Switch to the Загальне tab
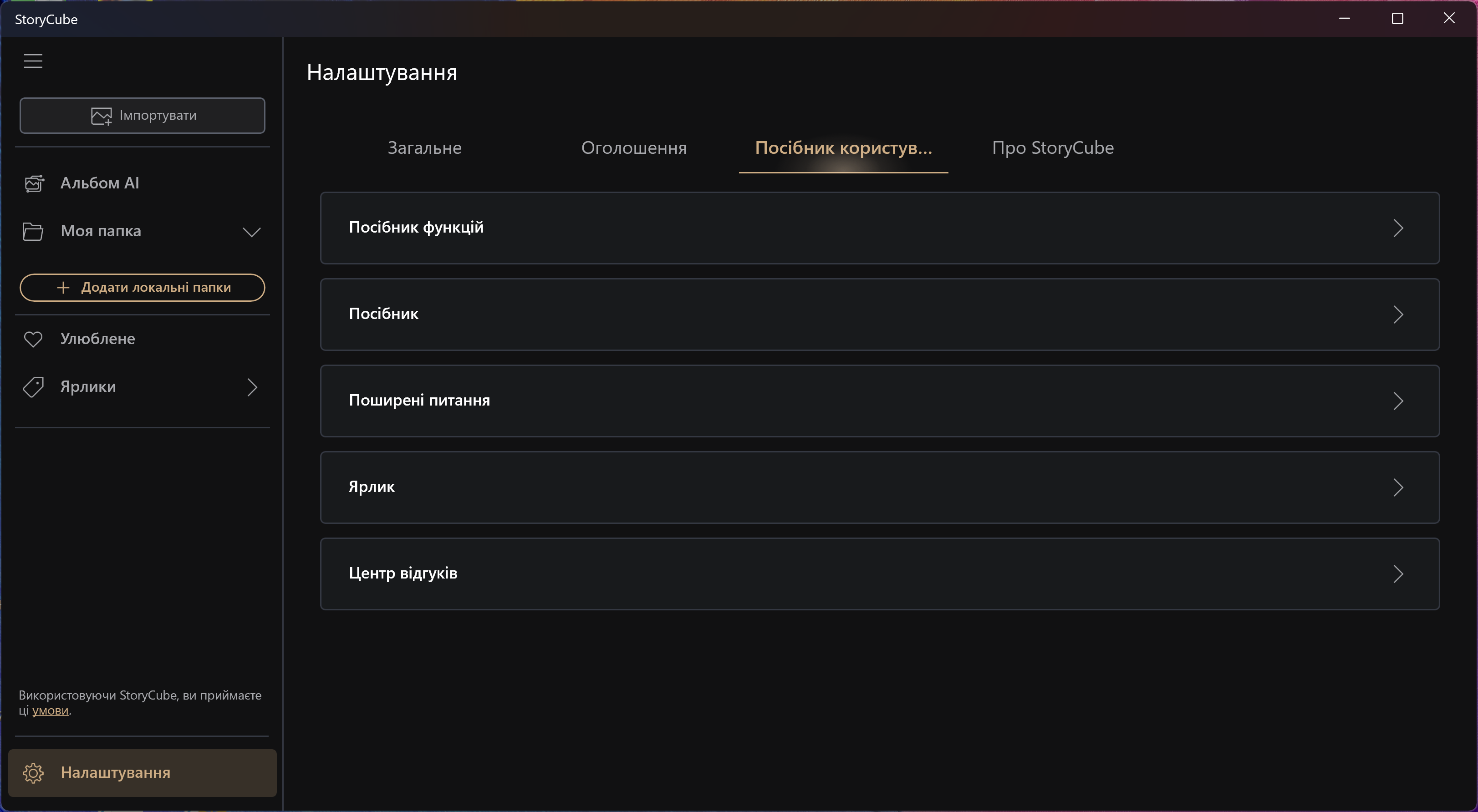Screen dimensions: 1478x812 click(424, 148)
